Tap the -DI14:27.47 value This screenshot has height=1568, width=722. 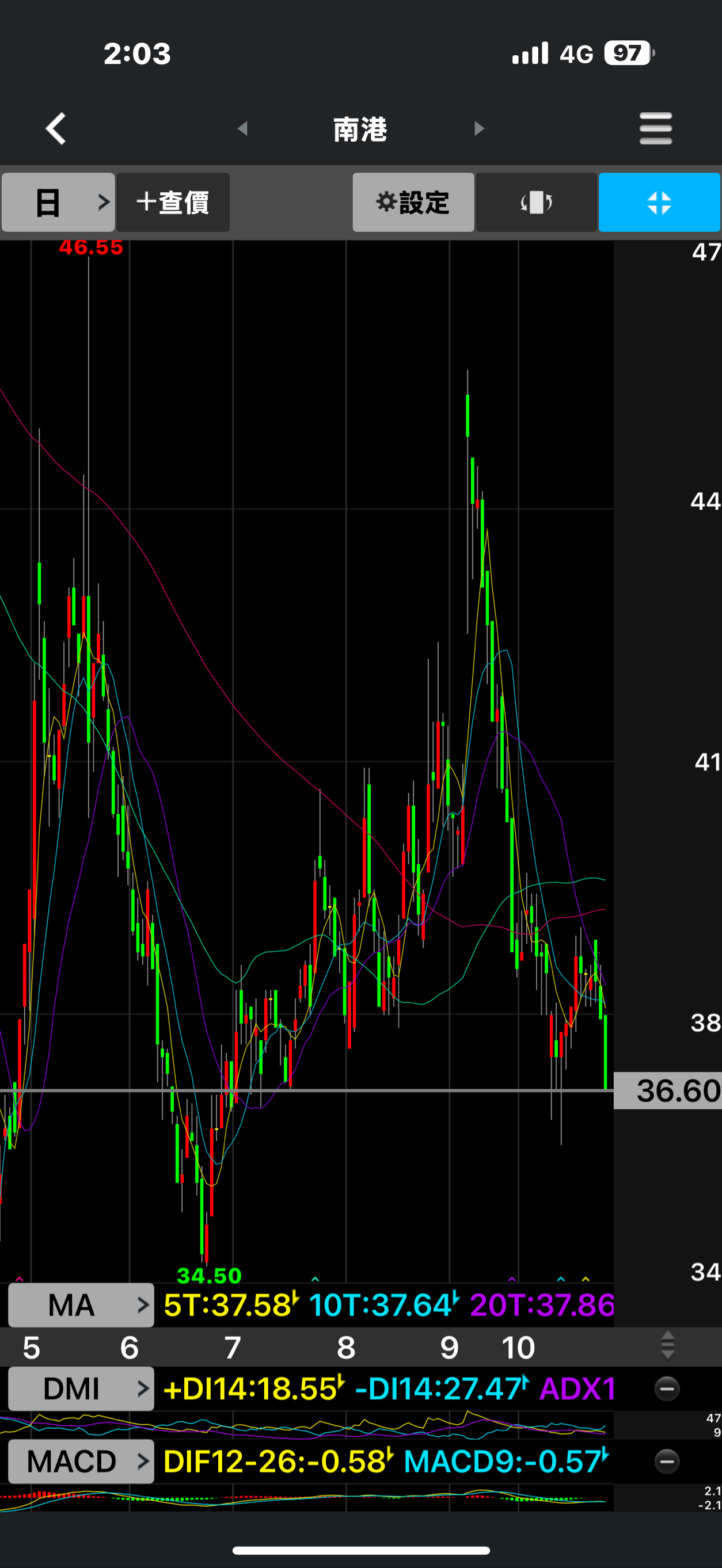tap(440, 1388)
